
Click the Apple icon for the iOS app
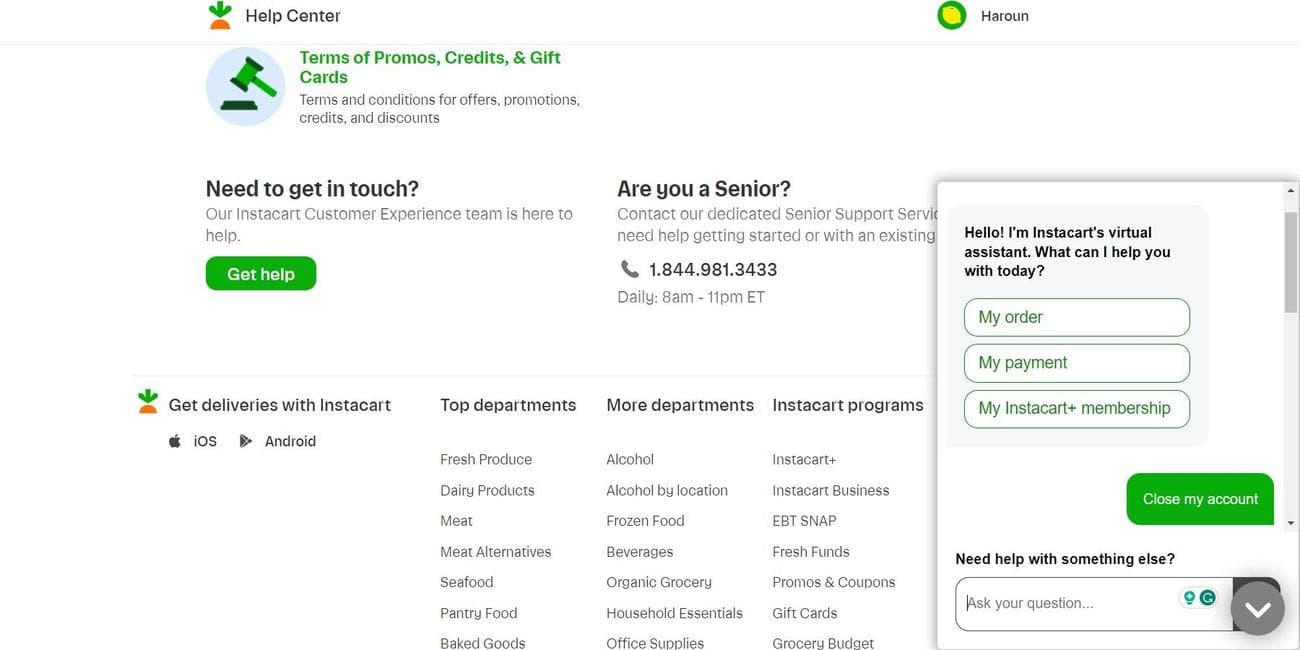coord(173,440)
